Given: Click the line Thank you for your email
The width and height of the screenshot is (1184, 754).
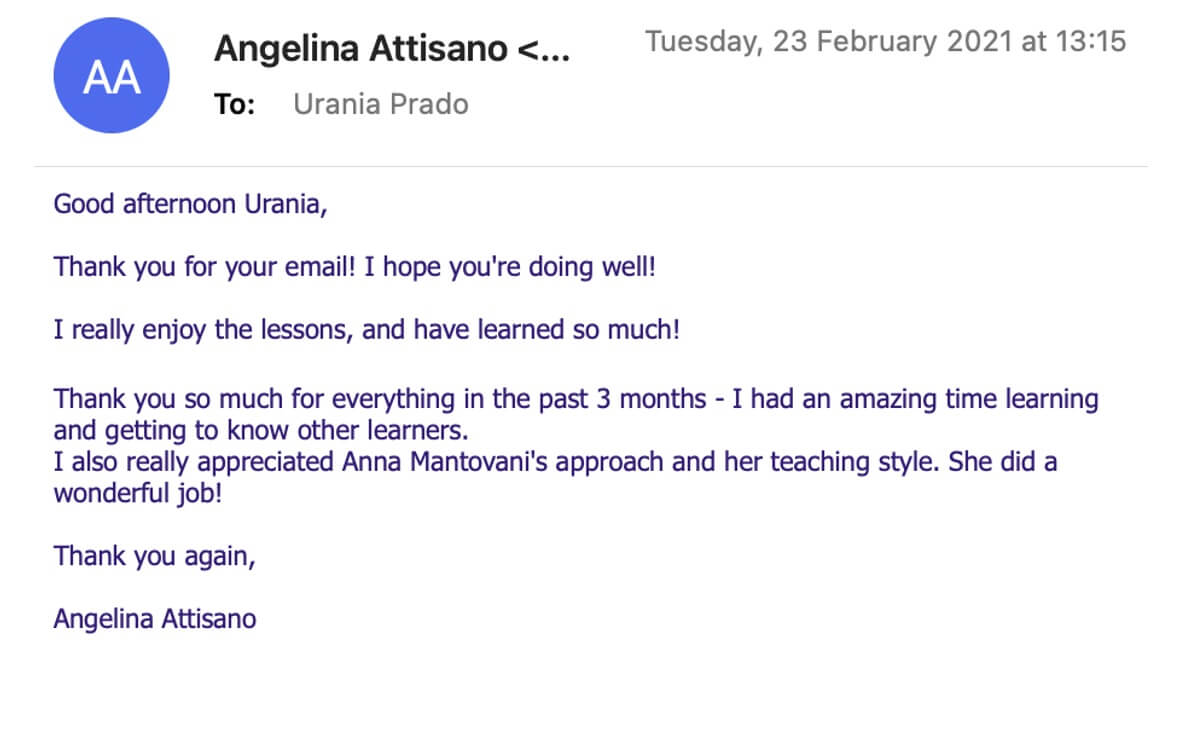Looking at the screenshot, I should (204, 266).
